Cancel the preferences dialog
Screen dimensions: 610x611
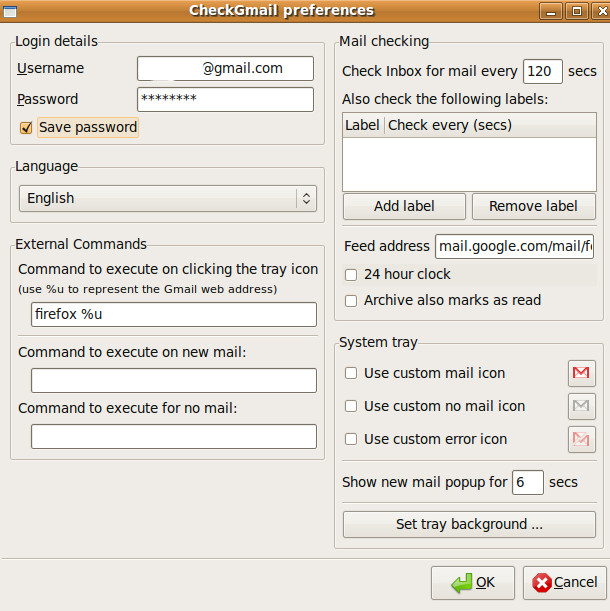click(565, 583)
